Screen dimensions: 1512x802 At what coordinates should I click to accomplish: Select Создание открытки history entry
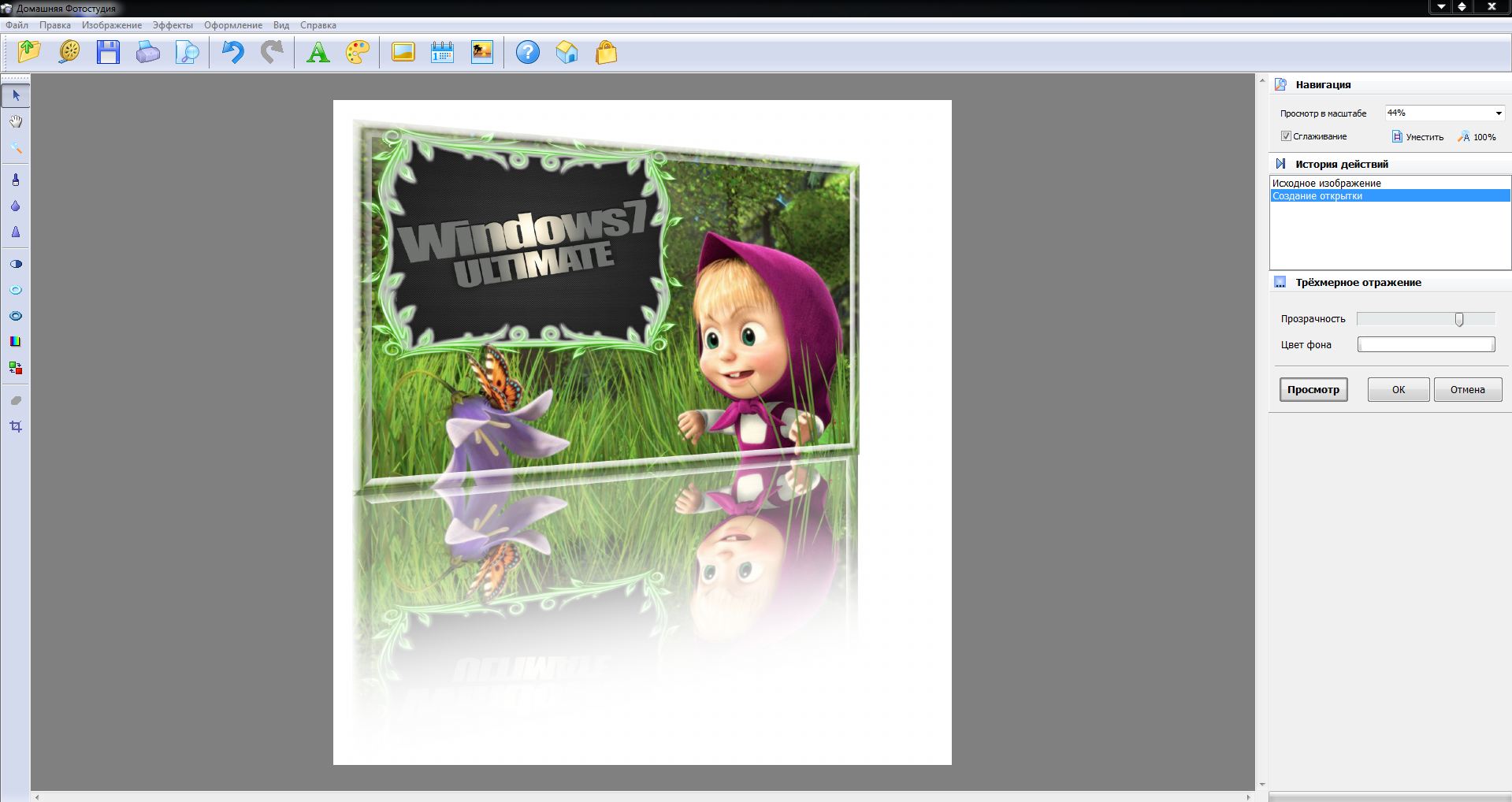coord(1391,195)
